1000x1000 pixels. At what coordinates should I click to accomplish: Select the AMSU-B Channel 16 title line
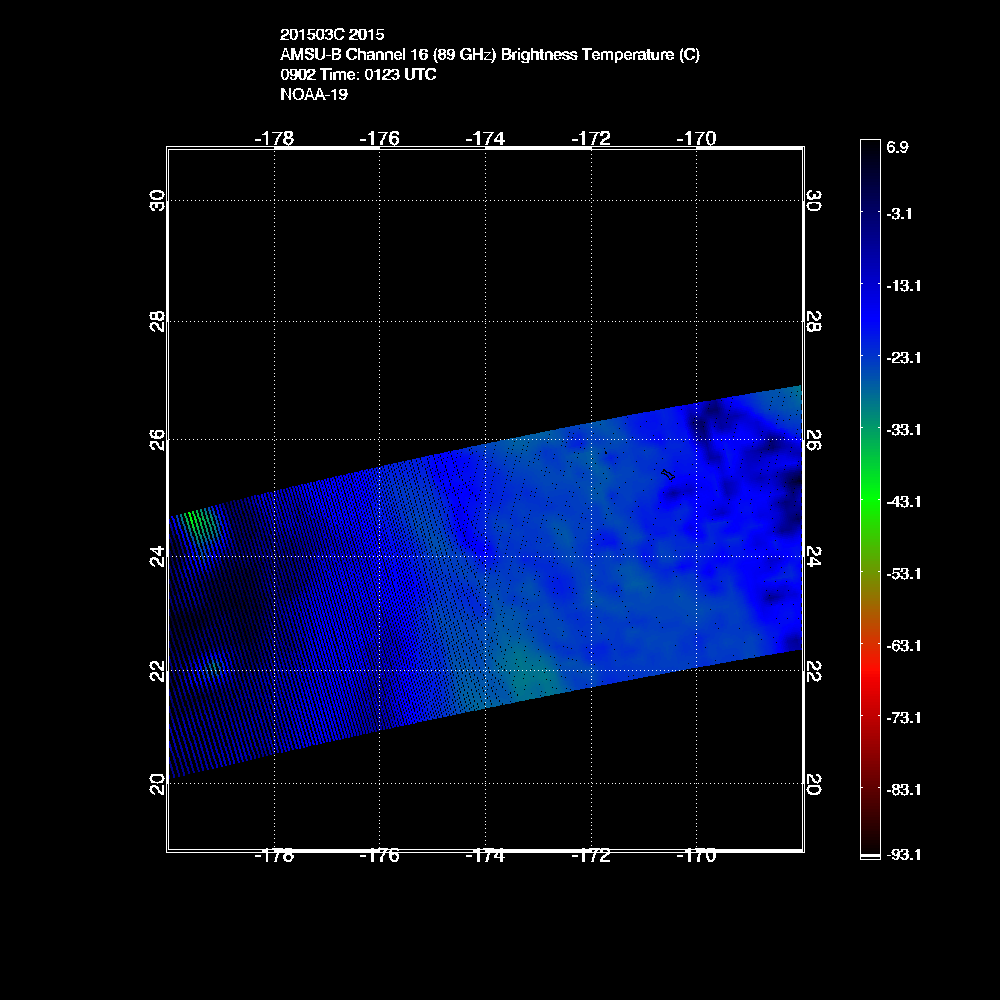click(x=490, y=55)
